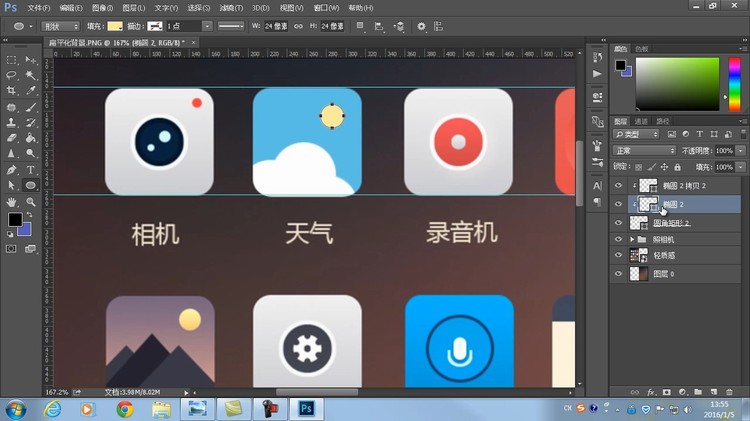Open the stroke width dropdown arrow
The width and height of the screenshot is (750, 421).
point(207,26)
